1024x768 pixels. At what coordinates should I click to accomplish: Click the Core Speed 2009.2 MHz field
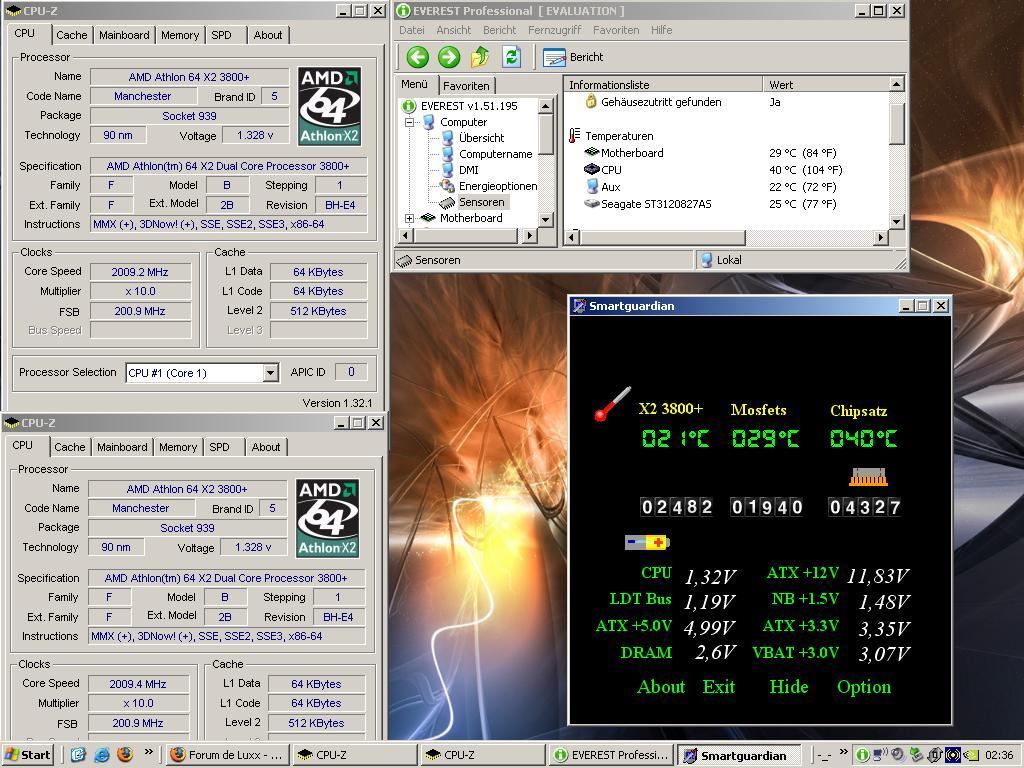pos(140,272)
